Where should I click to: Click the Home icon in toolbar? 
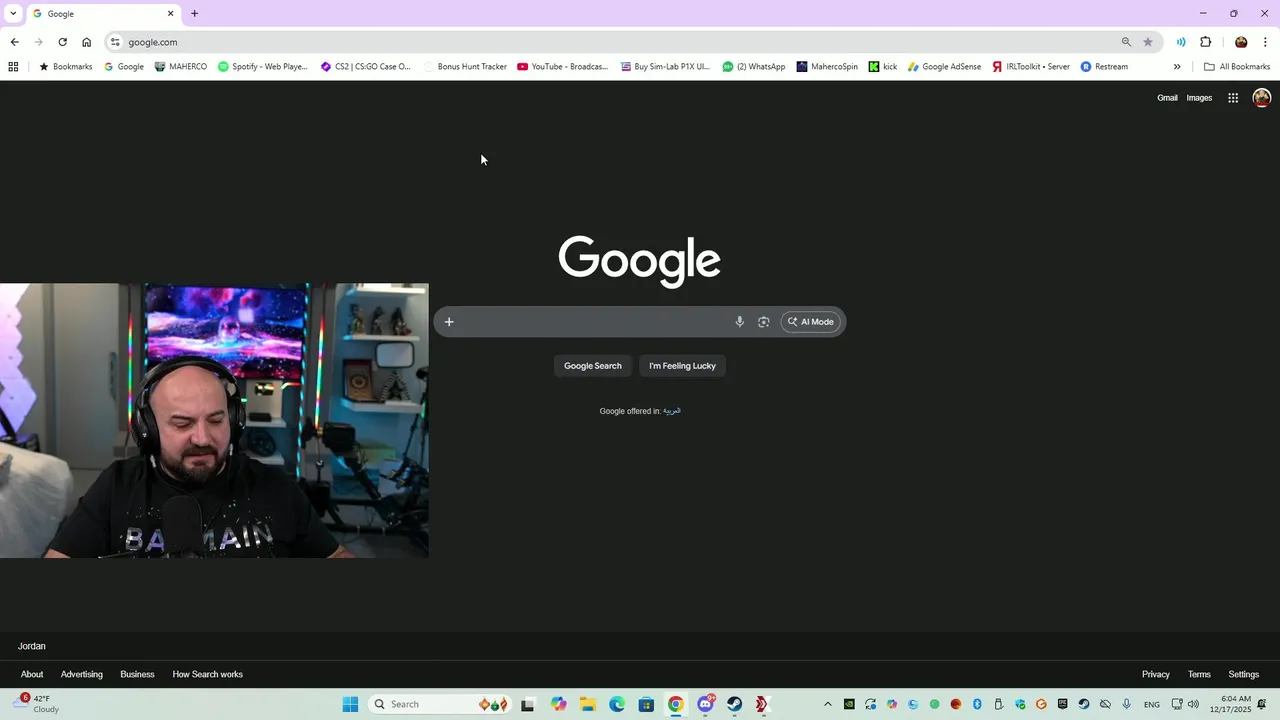[x=87, y=42]
